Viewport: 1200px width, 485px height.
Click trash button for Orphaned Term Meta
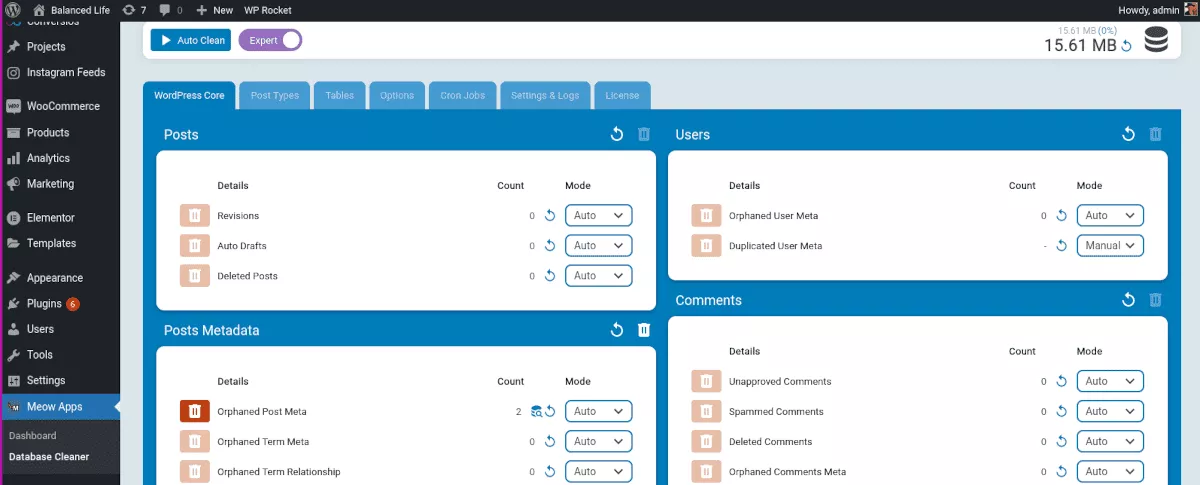(195, 441)
